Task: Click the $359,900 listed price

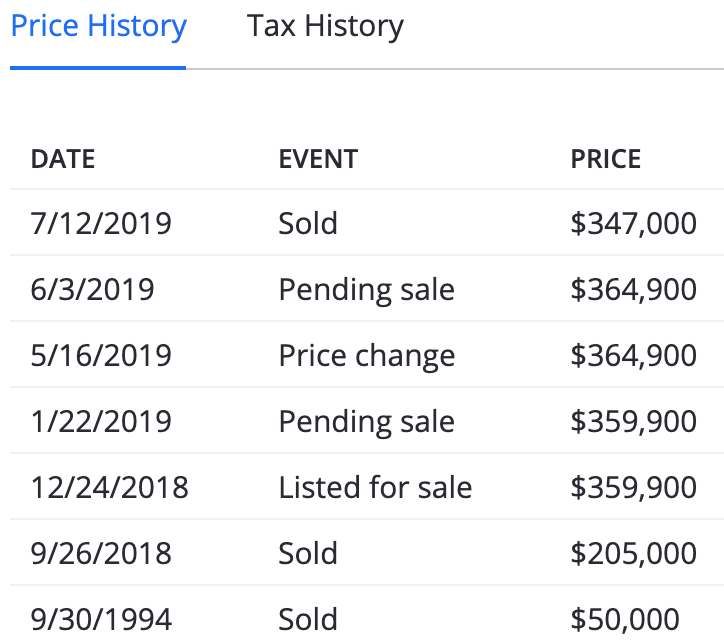Action: tap(634, 488)
